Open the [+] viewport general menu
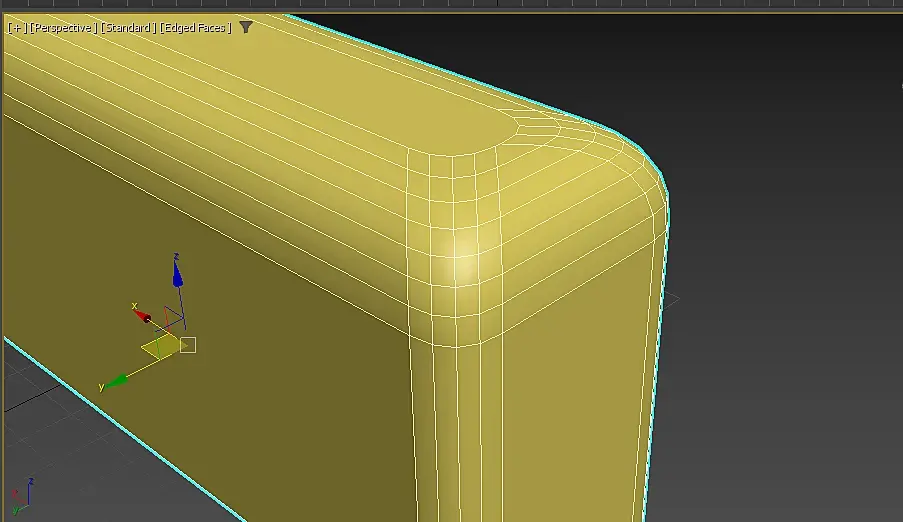 (17, 28)
